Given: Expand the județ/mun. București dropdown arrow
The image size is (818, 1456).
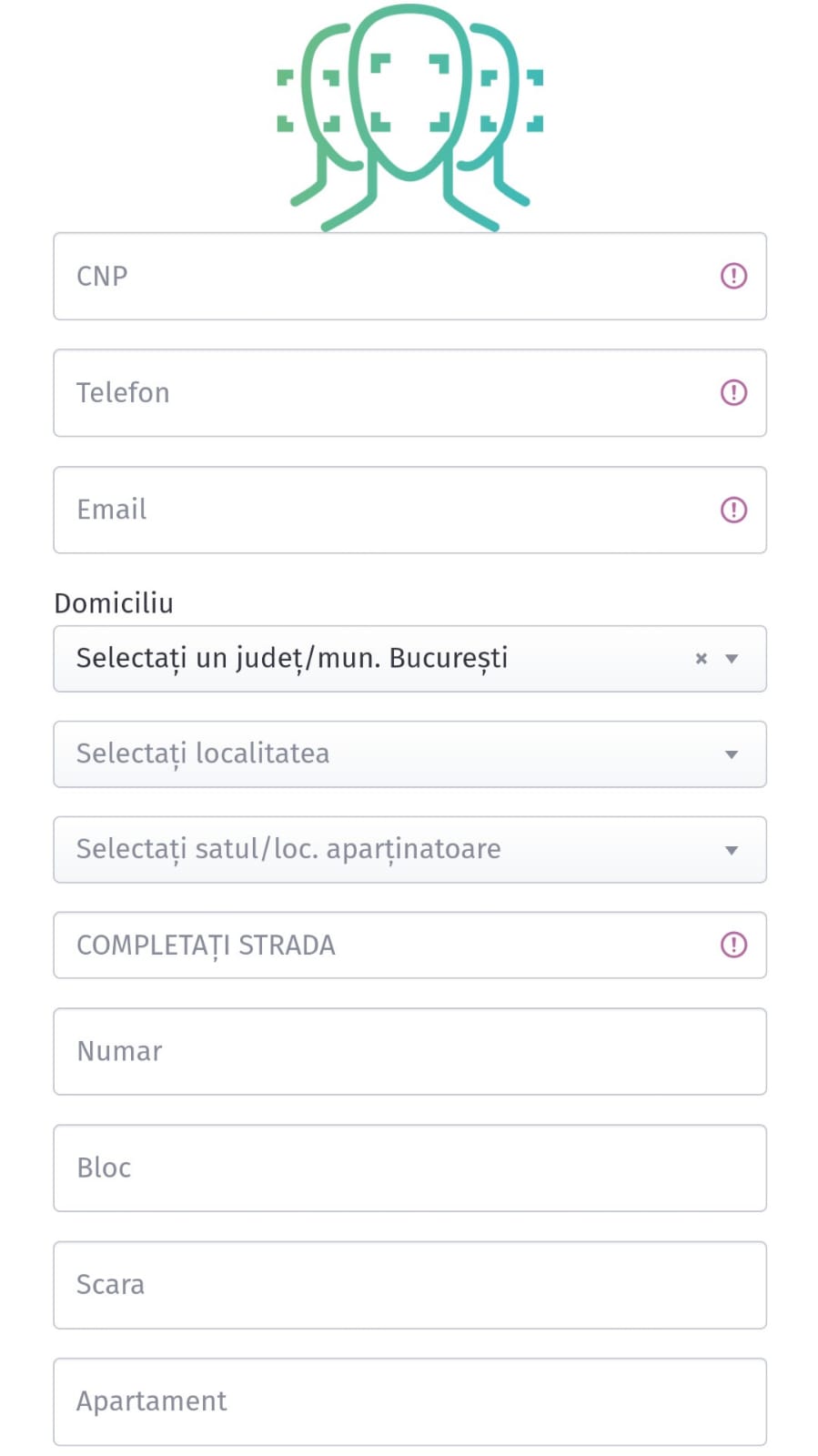Looking at the screenshot, I should [732, 658].
